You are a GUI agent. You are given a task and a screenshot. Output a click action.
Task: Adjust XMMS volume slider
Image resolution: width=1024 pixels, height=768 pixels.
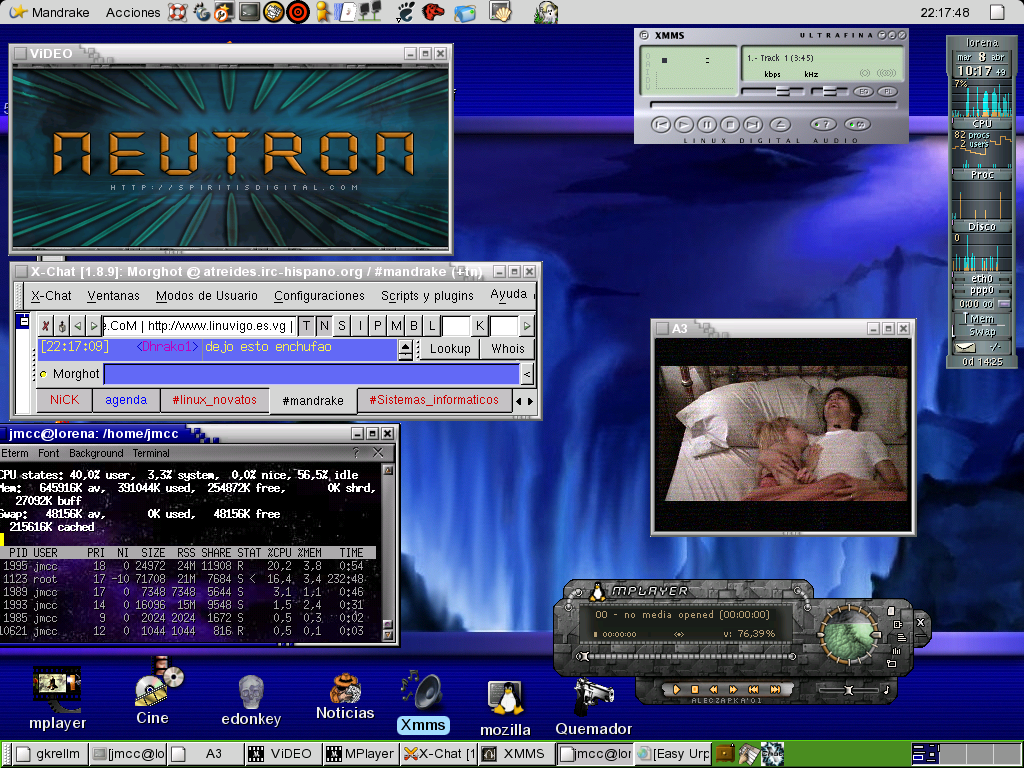(773, 91)
